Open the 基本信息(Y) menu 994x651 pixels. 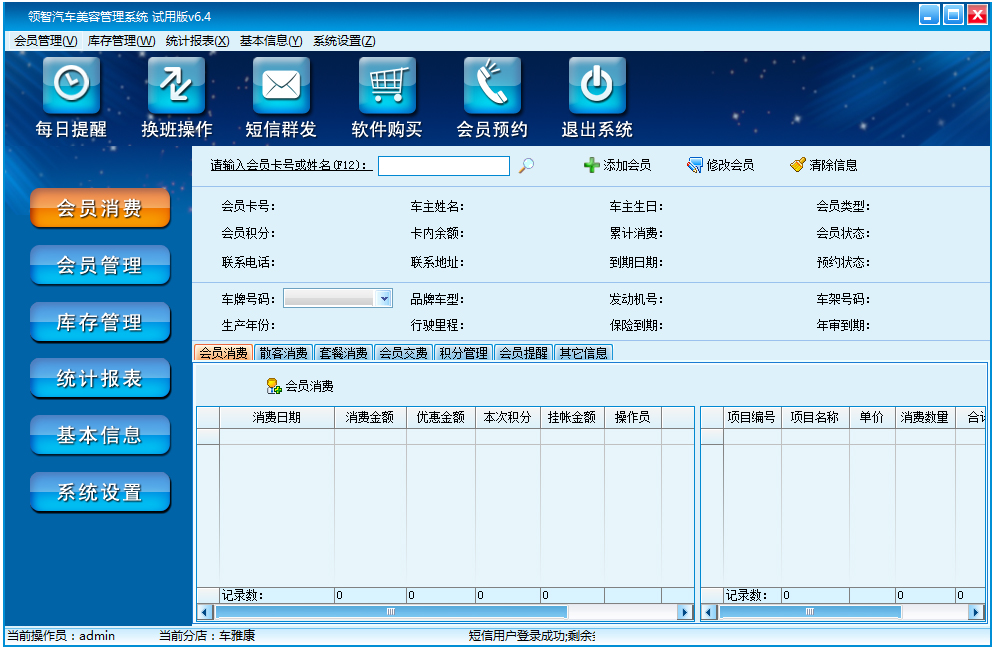click(271, 41)
